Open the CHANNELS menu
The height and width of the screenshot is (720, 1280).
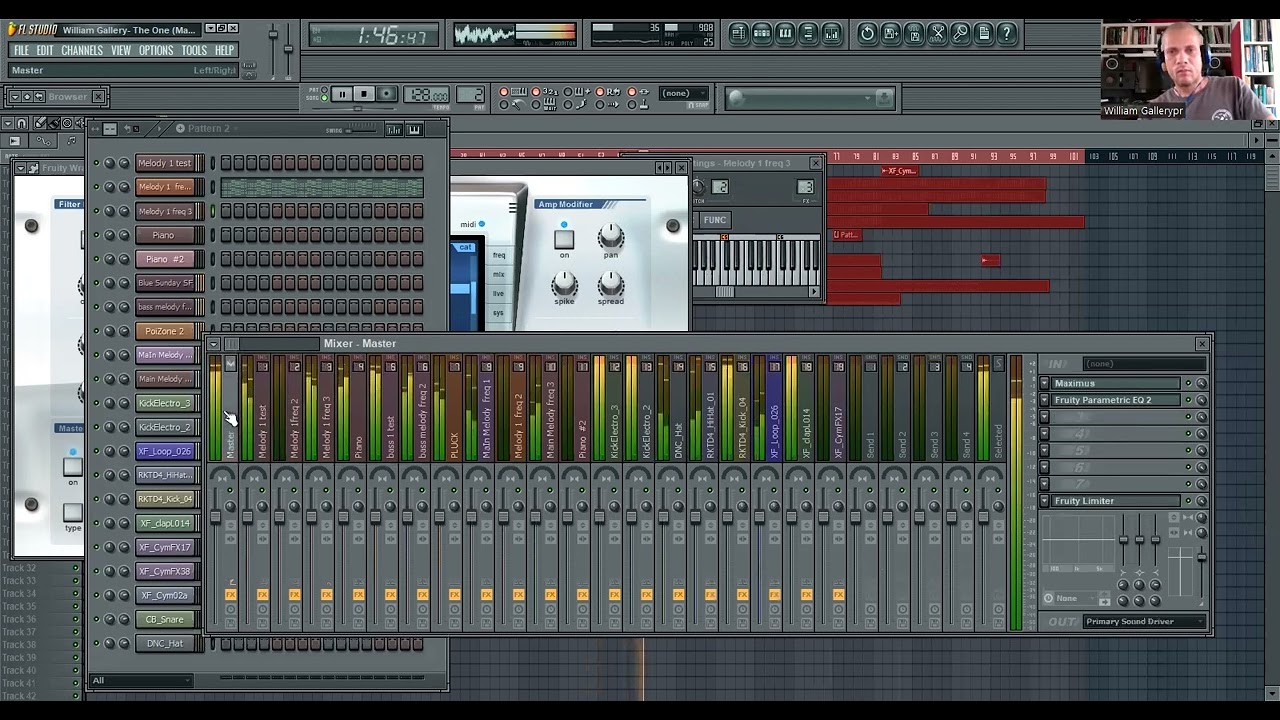pyautogui.click(x=82, y=50)
